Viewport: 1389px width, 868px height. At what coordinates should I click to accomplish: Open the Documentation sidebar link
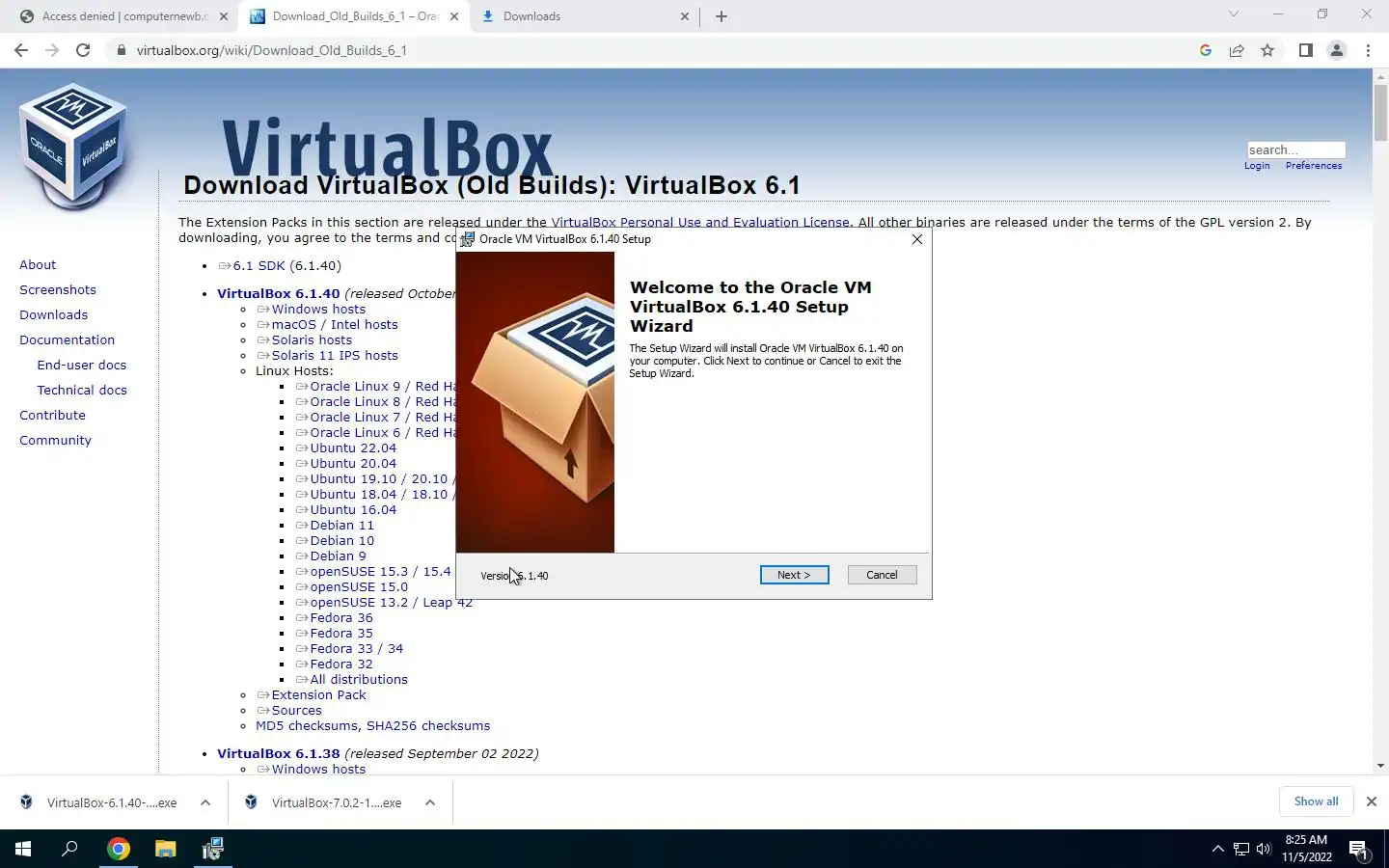67,339
